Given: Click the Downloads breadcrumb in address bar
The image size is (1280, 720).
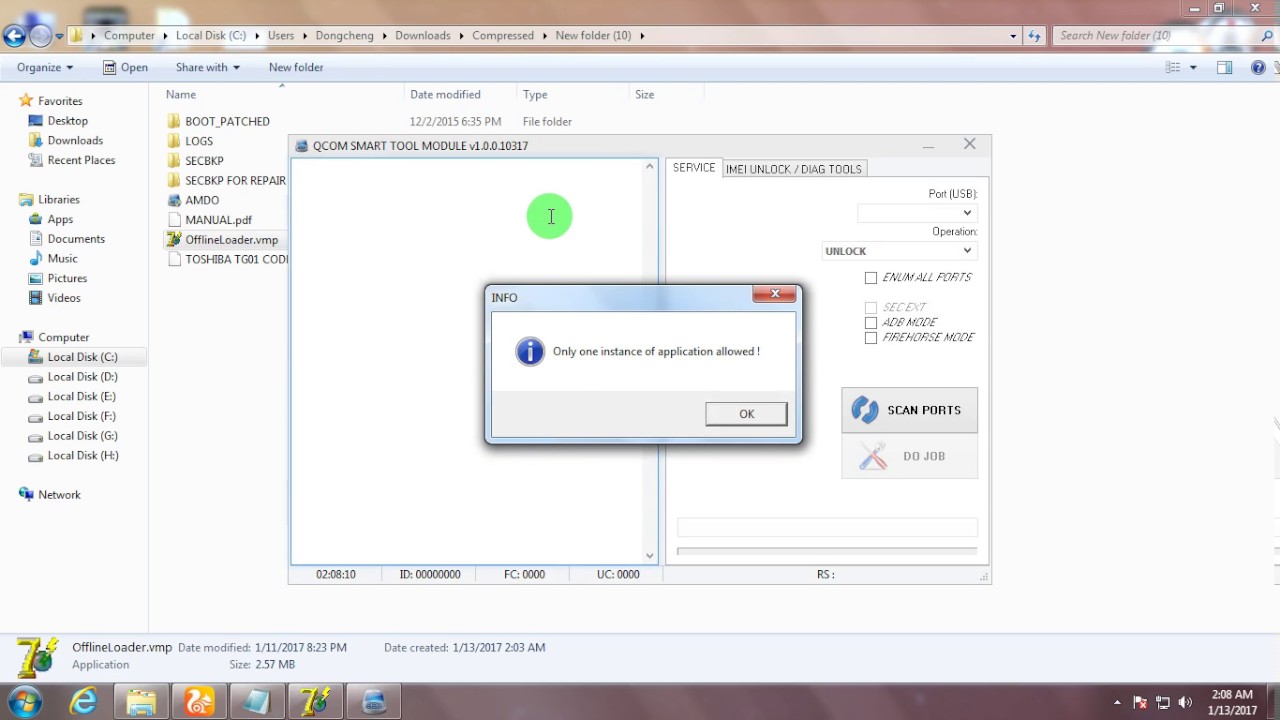Looking at the screenshot, I should click(x=422, y=36).
